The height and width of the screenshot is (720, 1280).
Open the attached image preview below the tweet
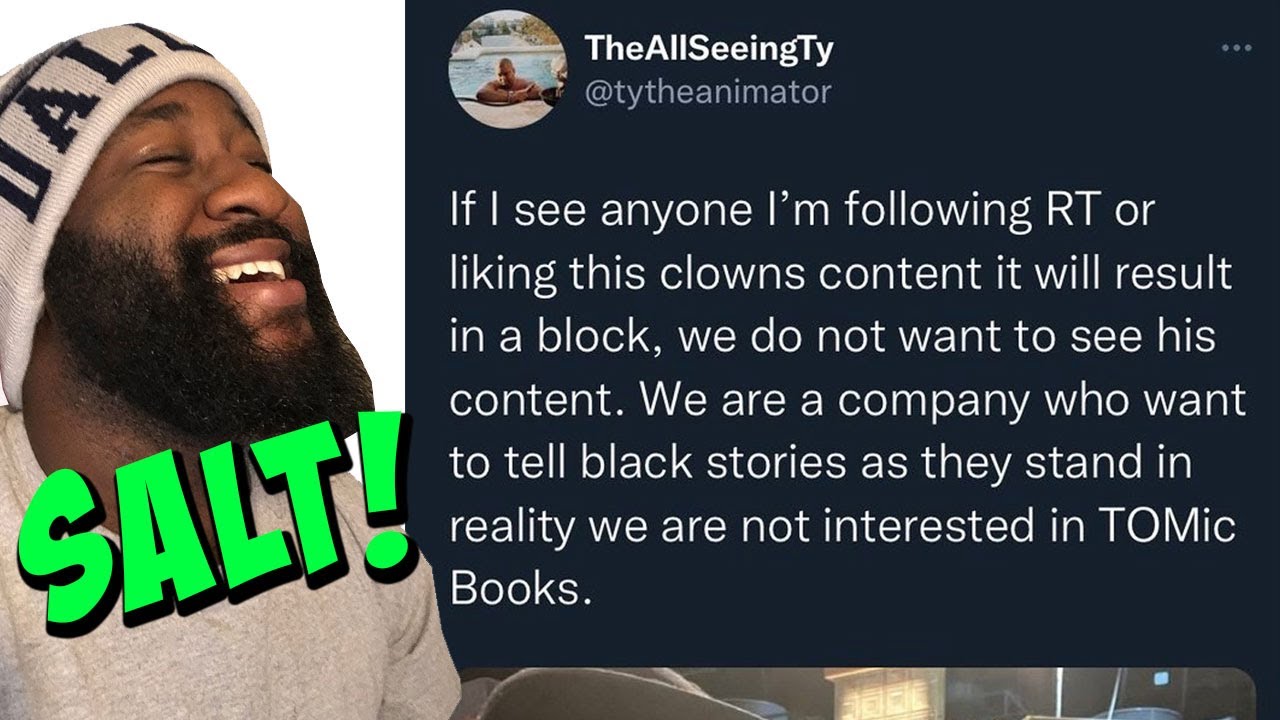pyautogui.click(x=858, y=694)
